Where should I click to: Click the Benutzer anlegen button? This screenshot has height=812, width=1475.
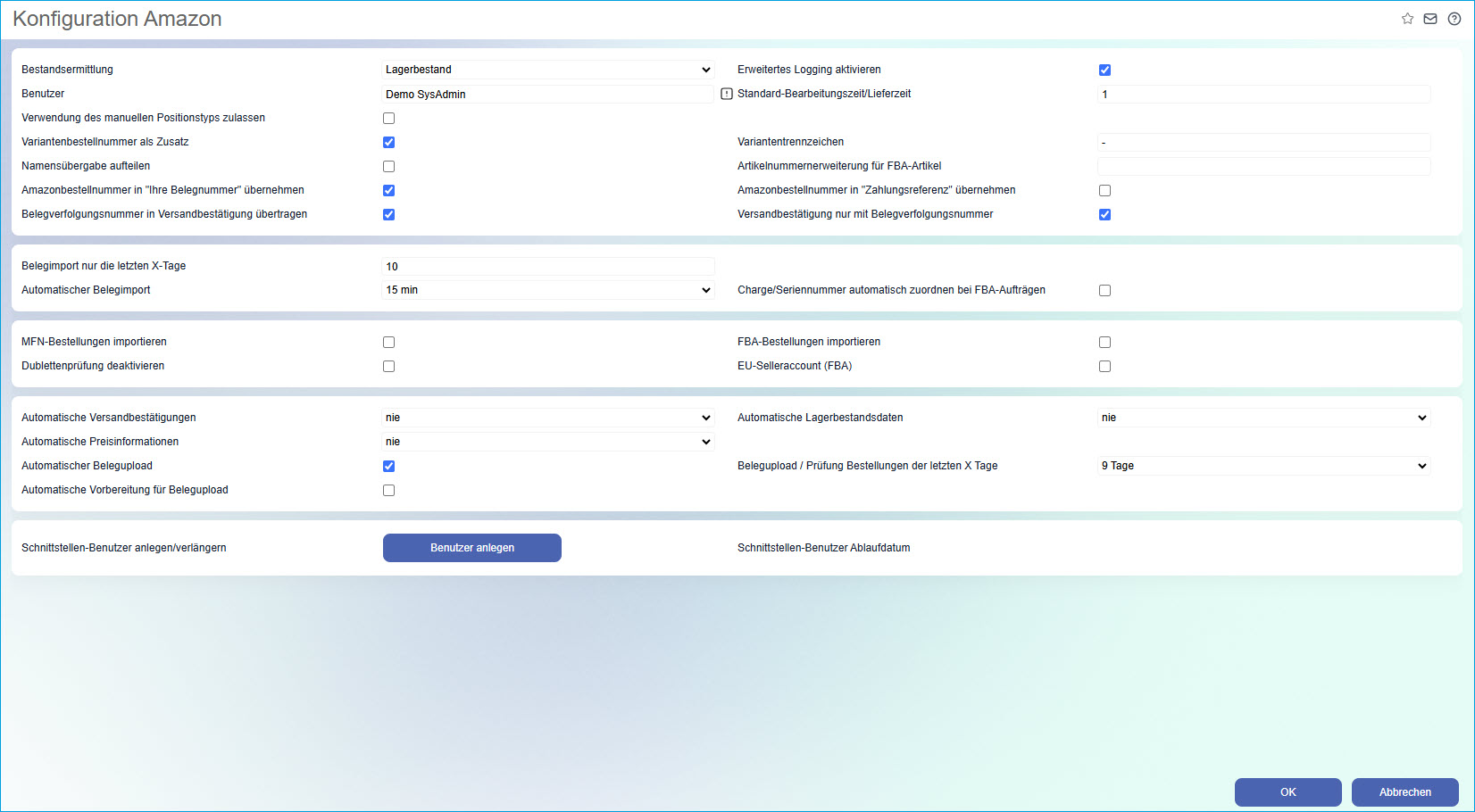tap(472, 548)
